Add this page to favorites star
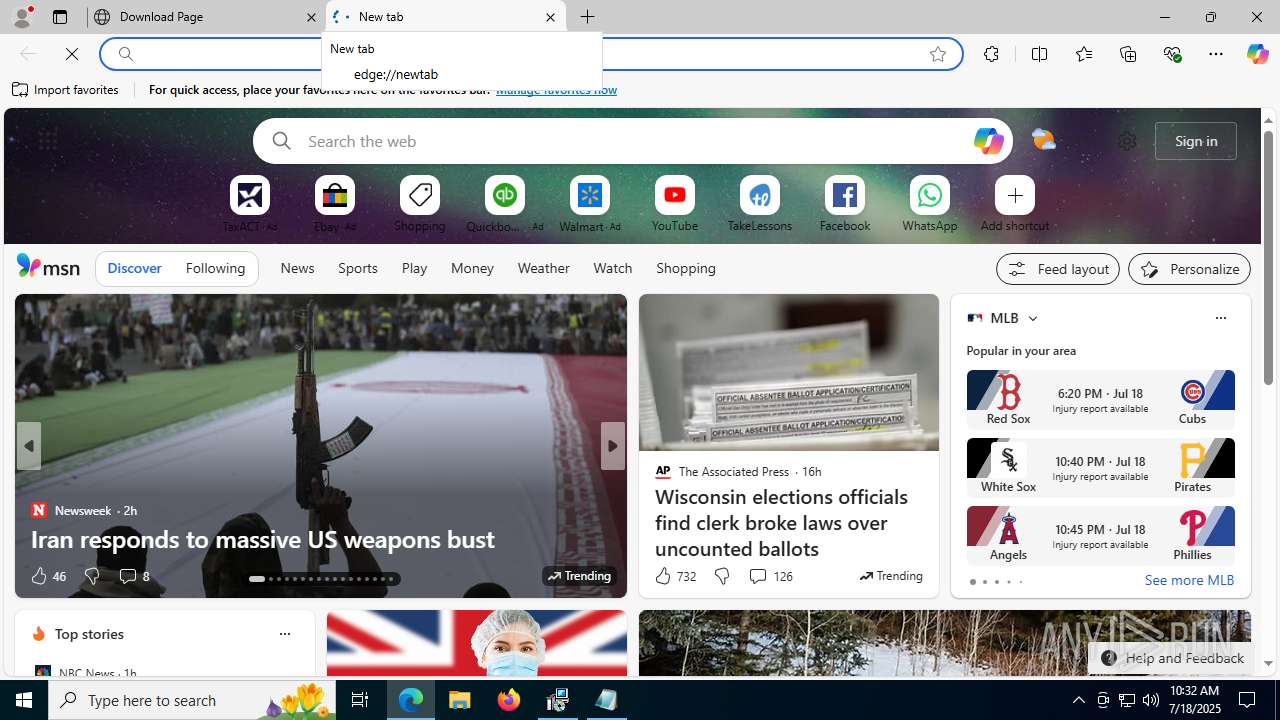 tap(937, 54)
